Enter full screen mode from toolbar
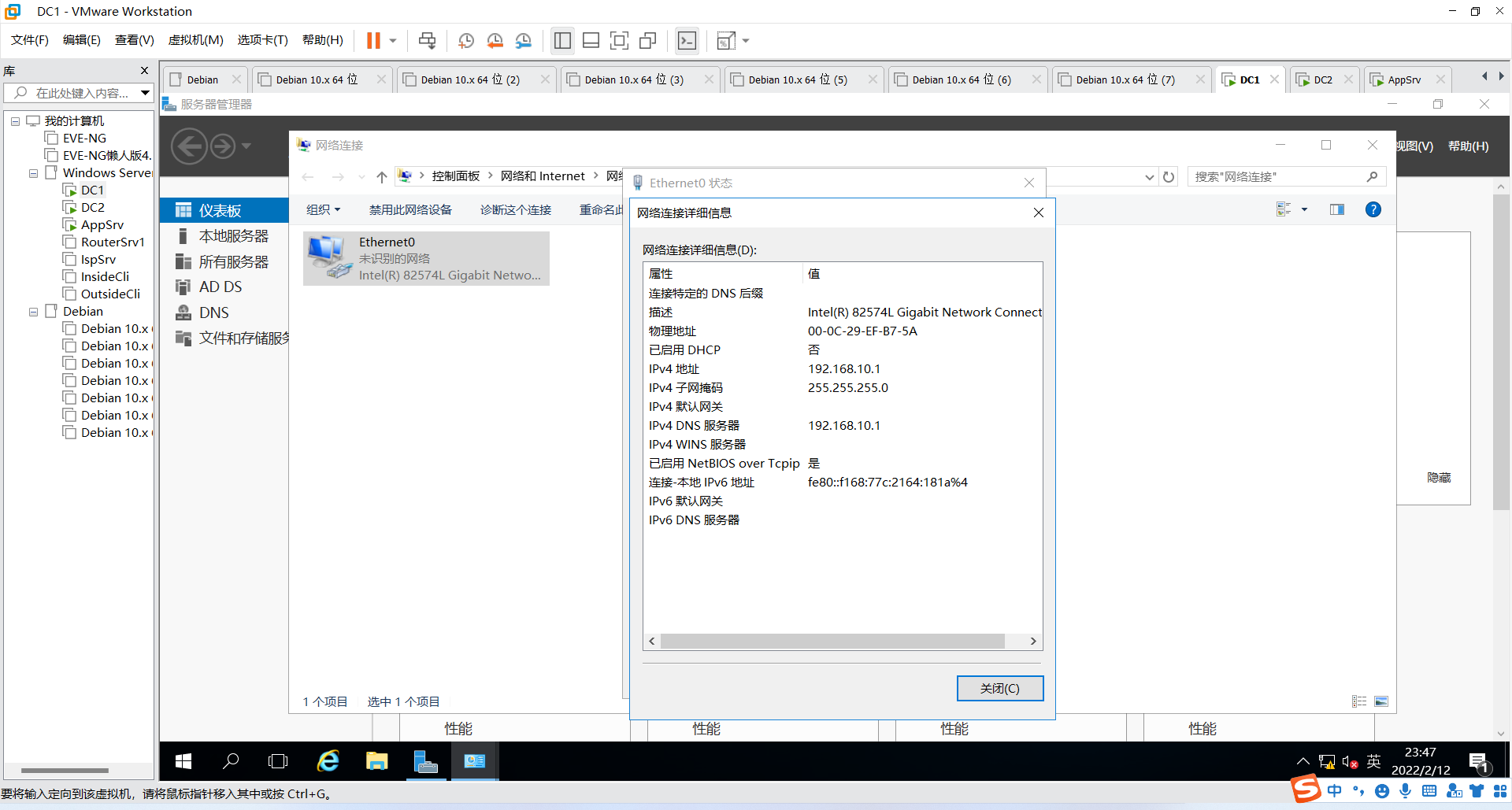1512x810 pixels. 620,40
